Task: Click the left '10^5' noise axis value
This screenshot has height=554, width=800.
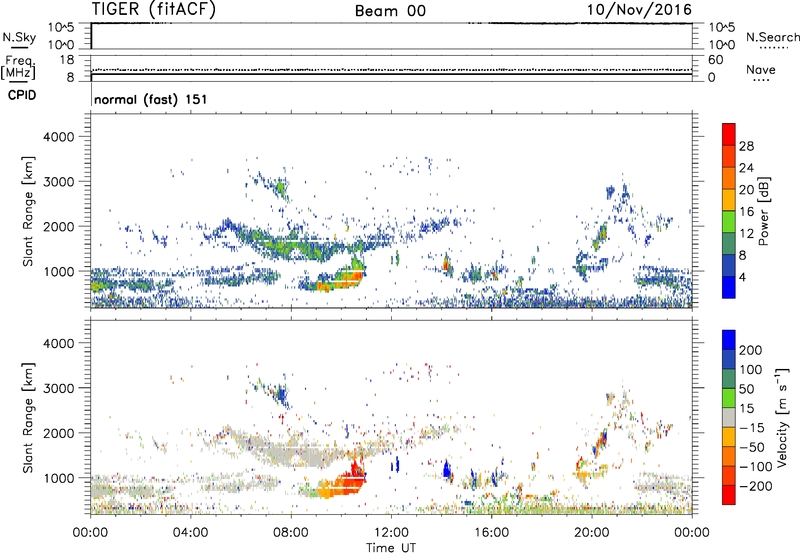Action: click(61, 27)
